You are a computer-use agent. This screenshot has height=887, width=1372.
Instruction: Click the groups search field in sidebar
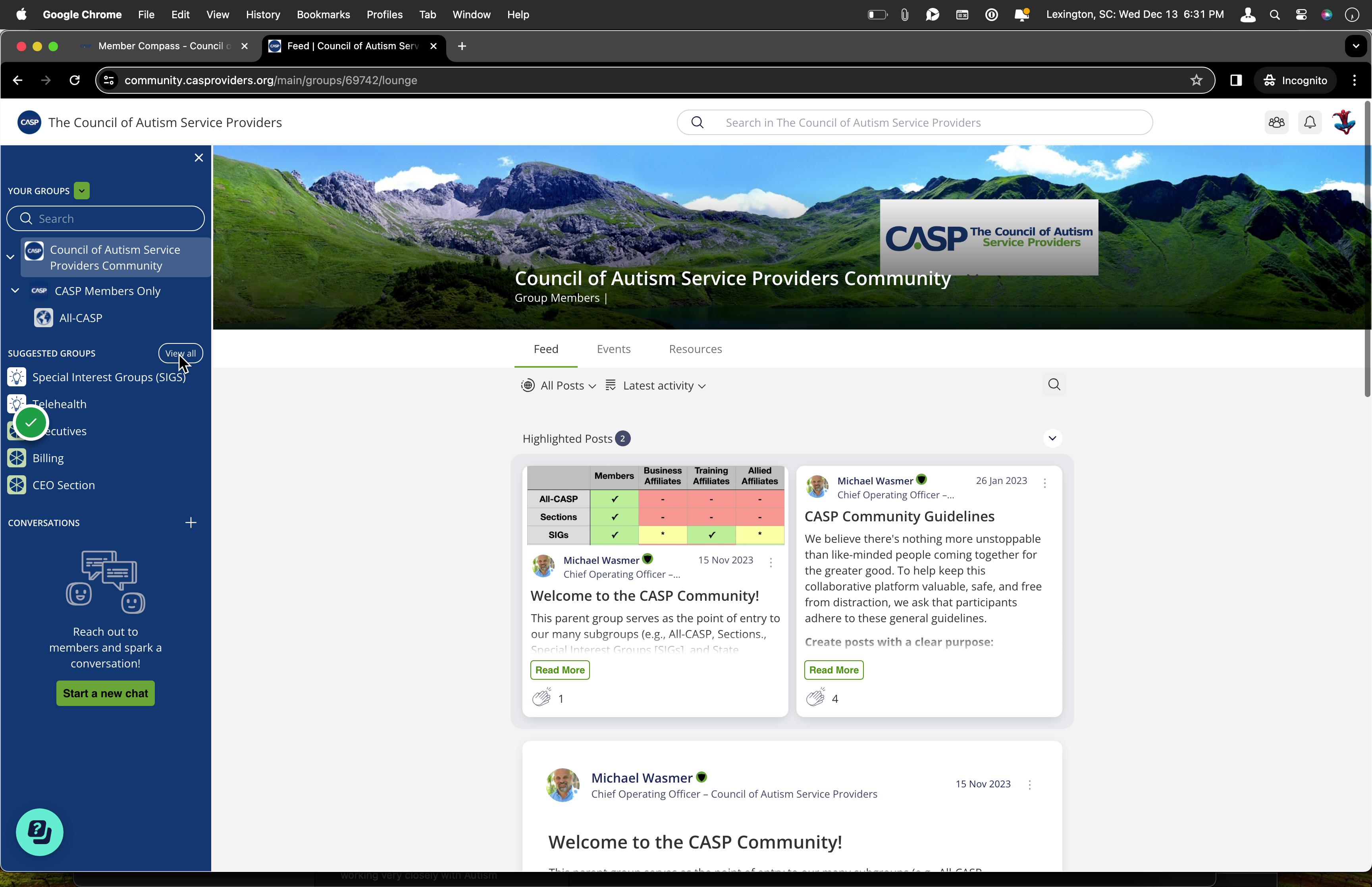pyautogui.click(x=106, y=218)
